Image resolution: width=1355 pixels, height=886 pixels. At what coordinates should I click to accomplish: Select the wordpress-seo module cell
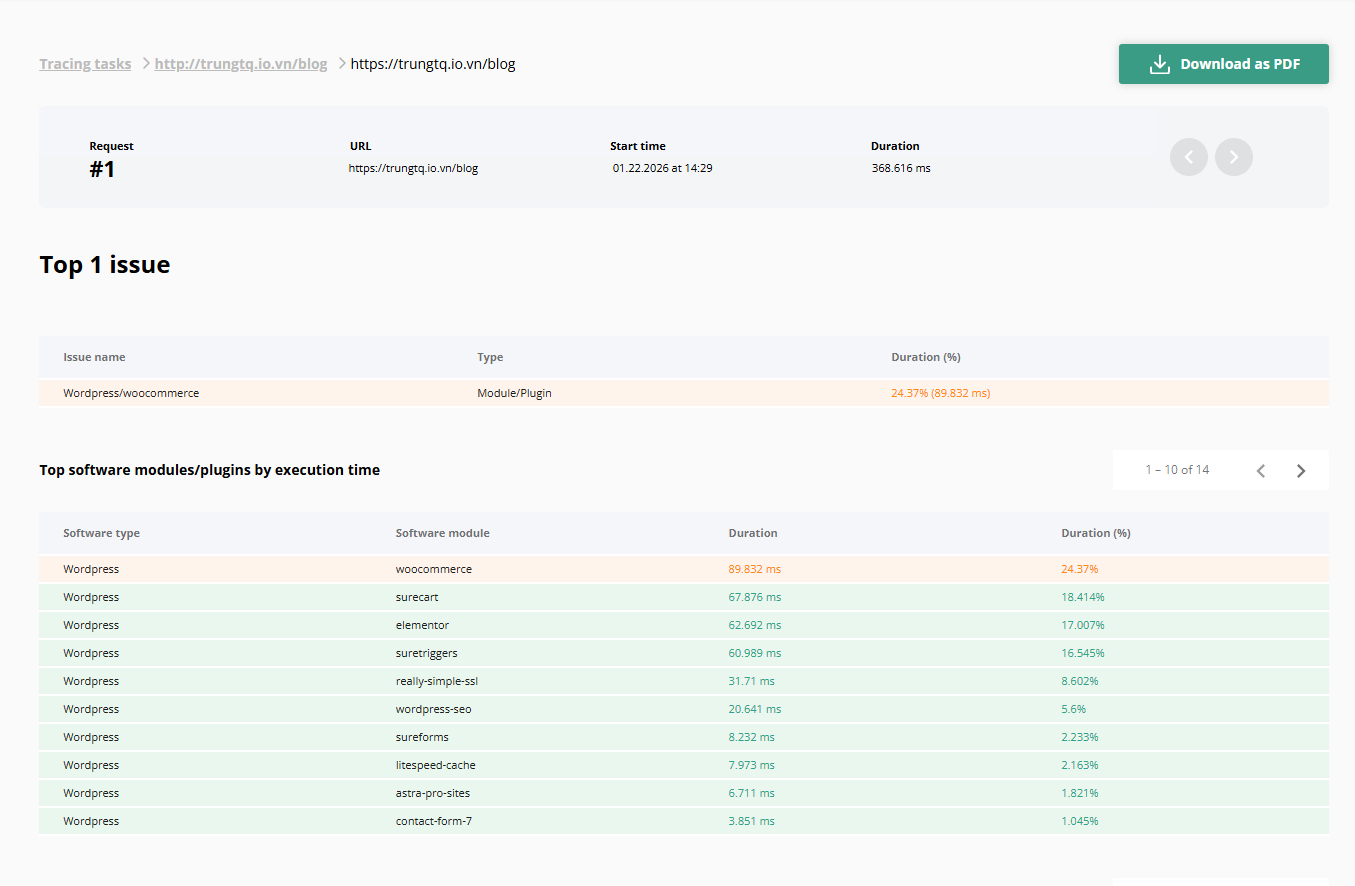(434, 709)
